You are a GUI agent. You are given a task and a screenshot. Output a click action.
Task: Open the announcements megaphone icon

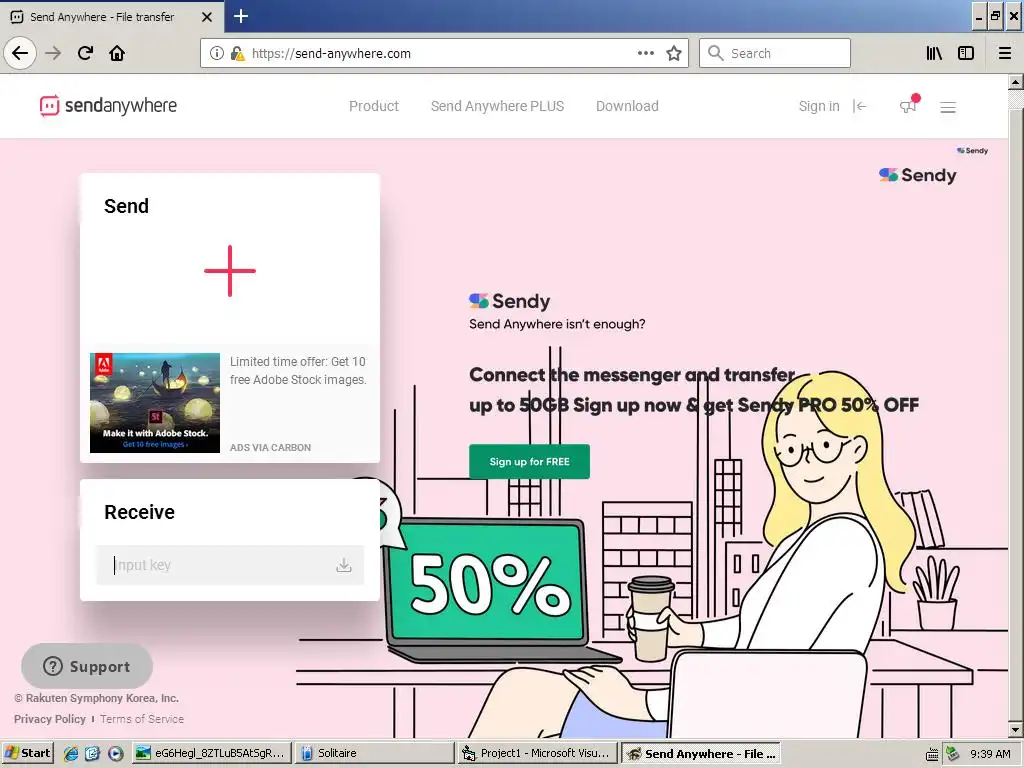(x=908, y=105)
